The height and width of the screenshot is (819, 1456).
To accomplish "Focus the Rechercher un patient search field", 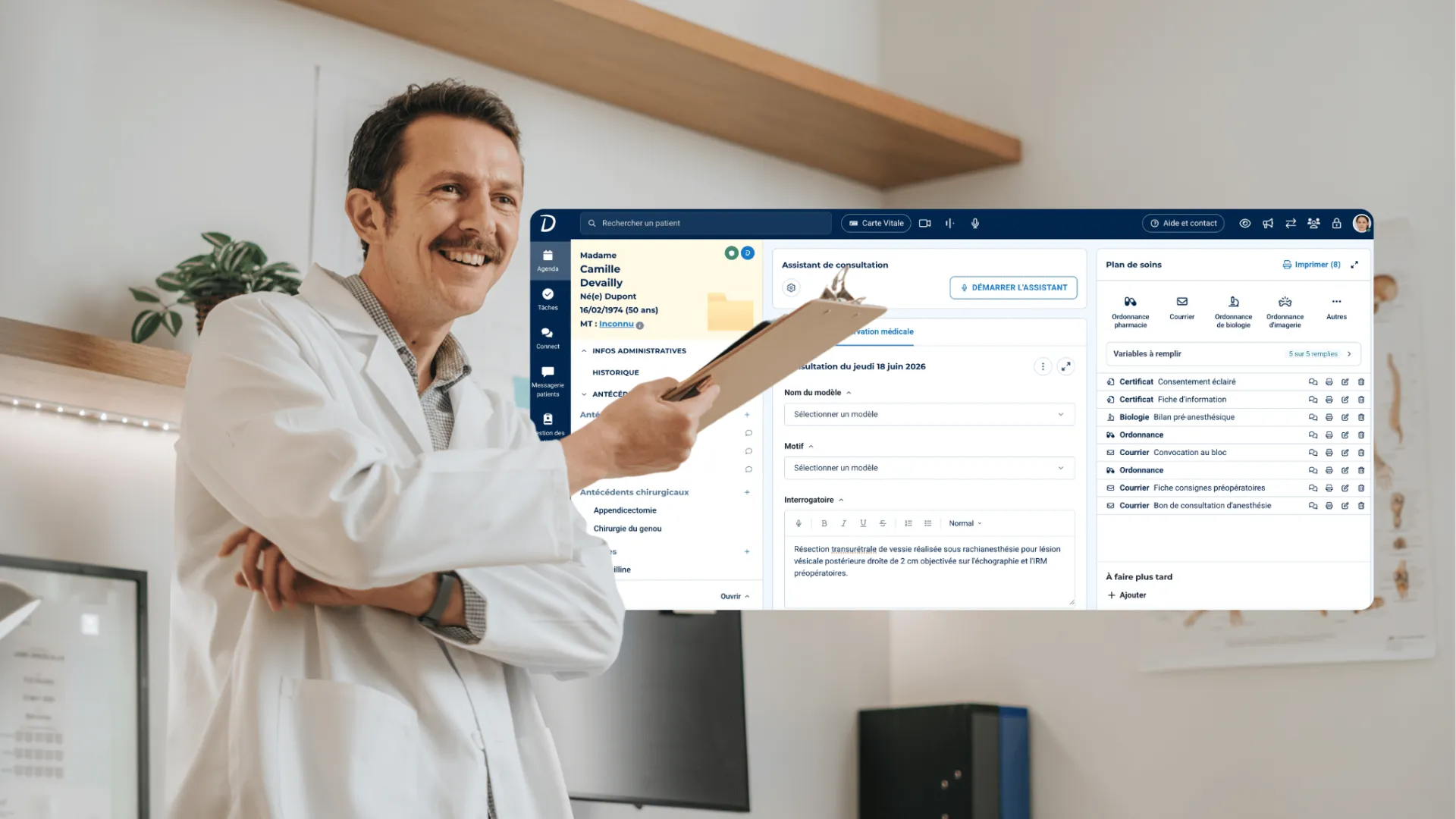I will pyautogui.click(x=706, y=223).
